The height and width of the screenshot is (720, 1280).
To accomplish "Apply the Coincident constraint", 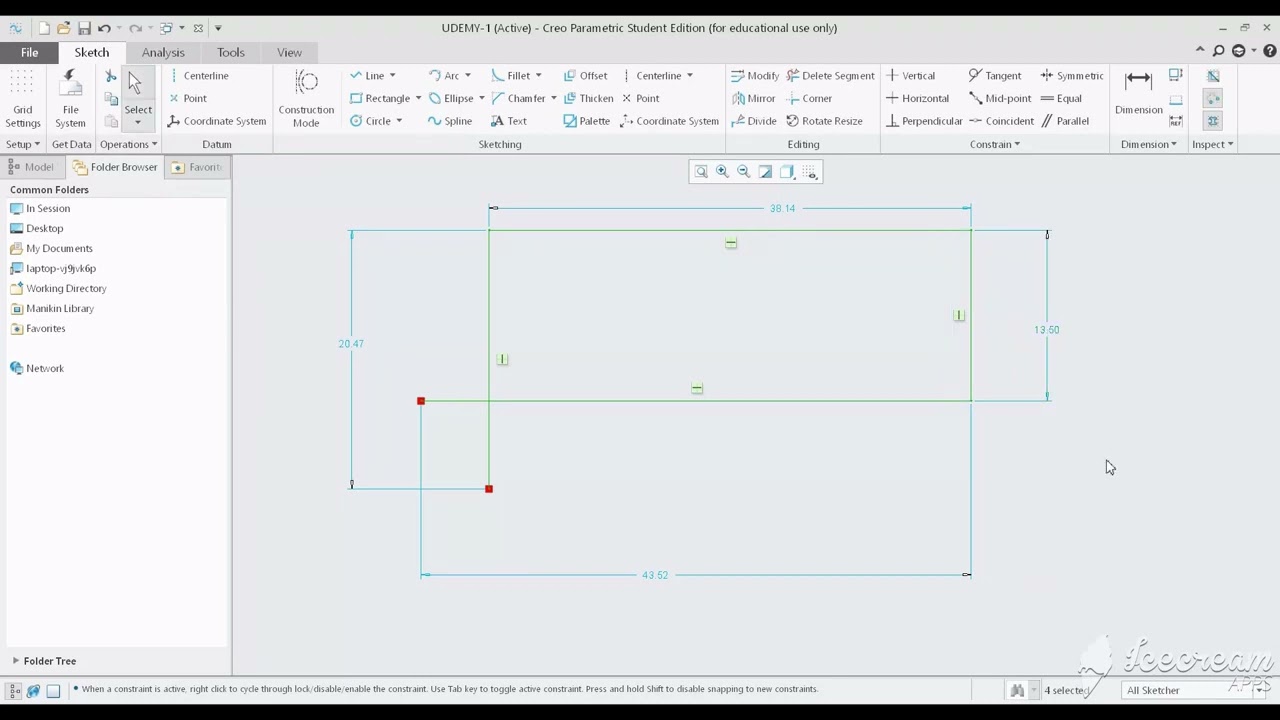I will [x=1001, y=121].
